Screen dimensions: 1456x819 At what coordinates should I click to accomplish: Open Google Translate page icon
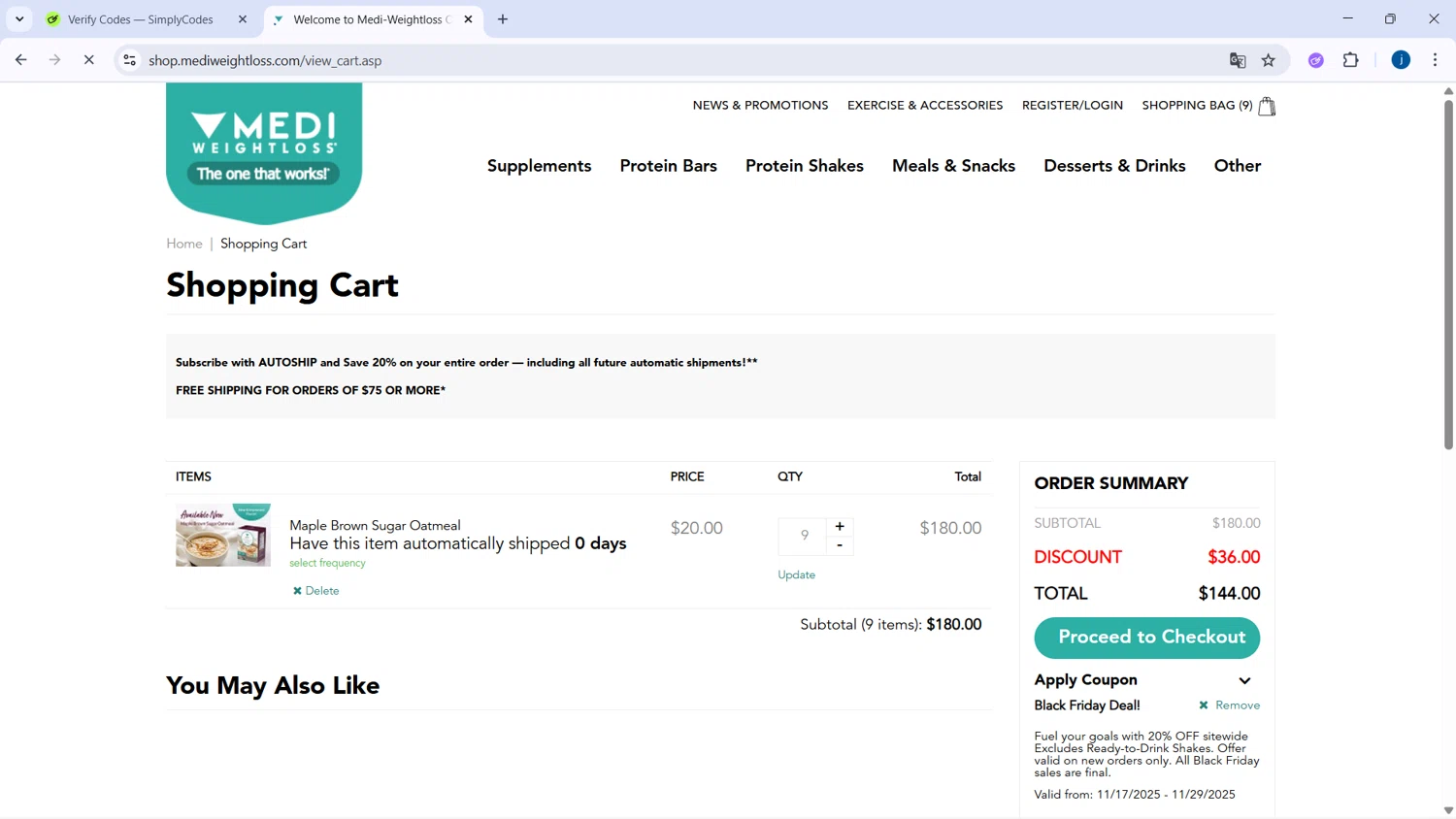[x=1238, y=60]
